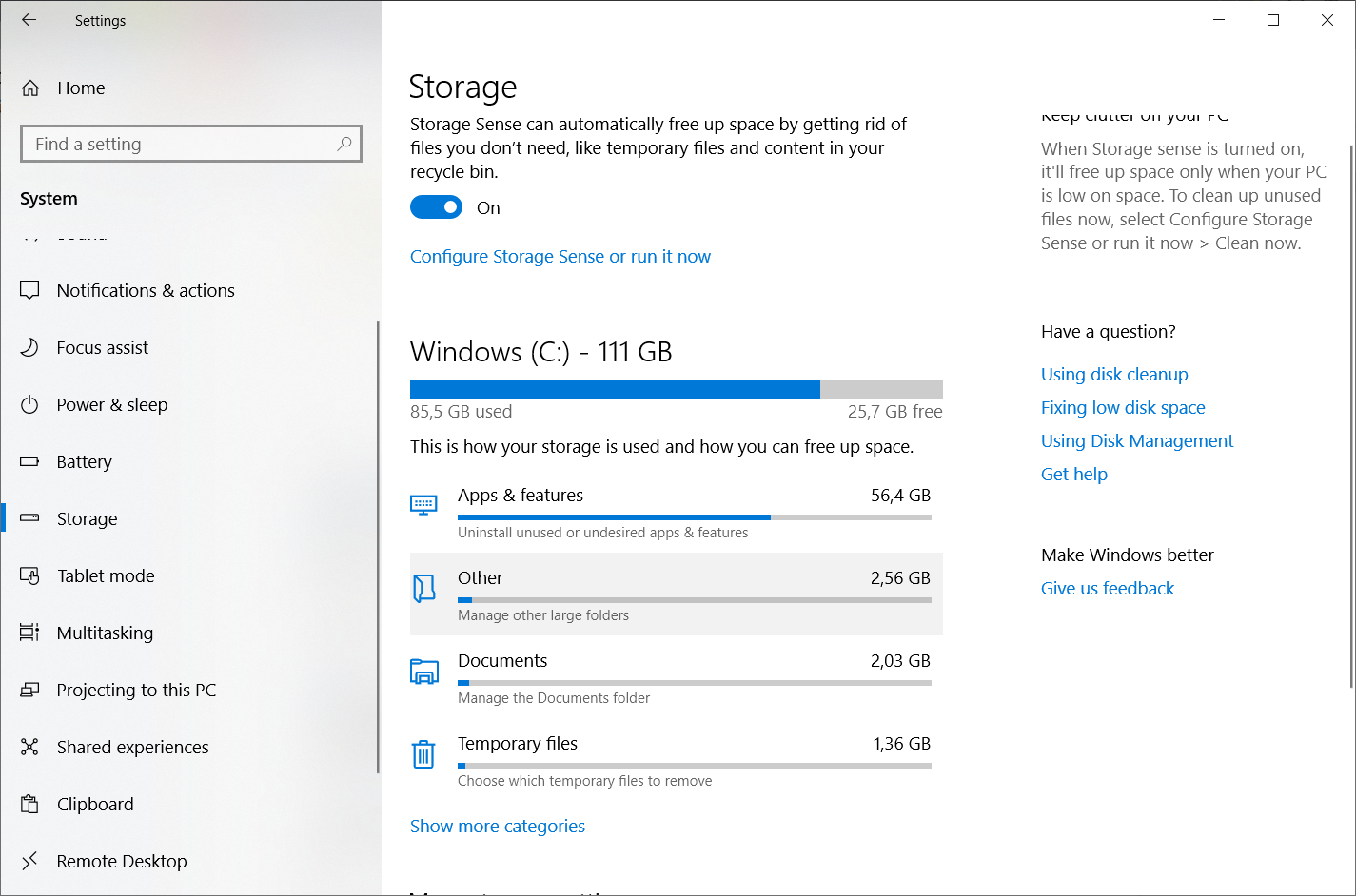Image resolution: width=1356 pixels, height=896 pixels.
Task: Click the Power & sleep icon
Action: [x=29, y=404]
